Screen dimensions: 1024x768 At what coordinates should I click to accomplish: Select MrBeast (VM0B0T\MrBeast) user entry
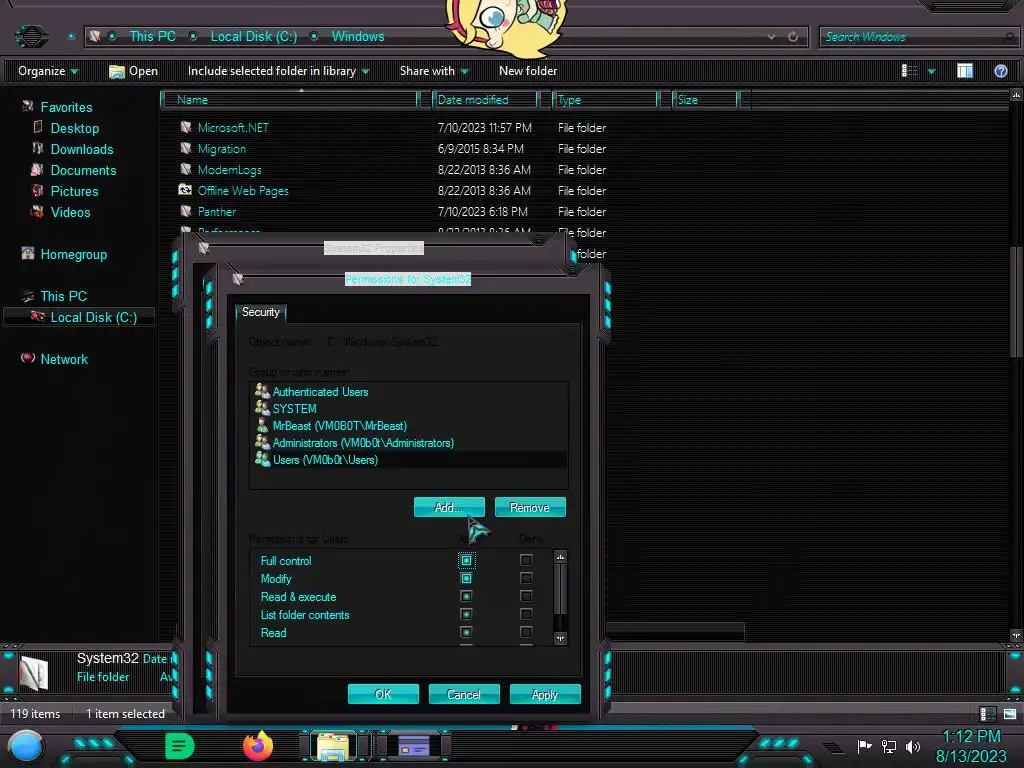tap(409, 426)
